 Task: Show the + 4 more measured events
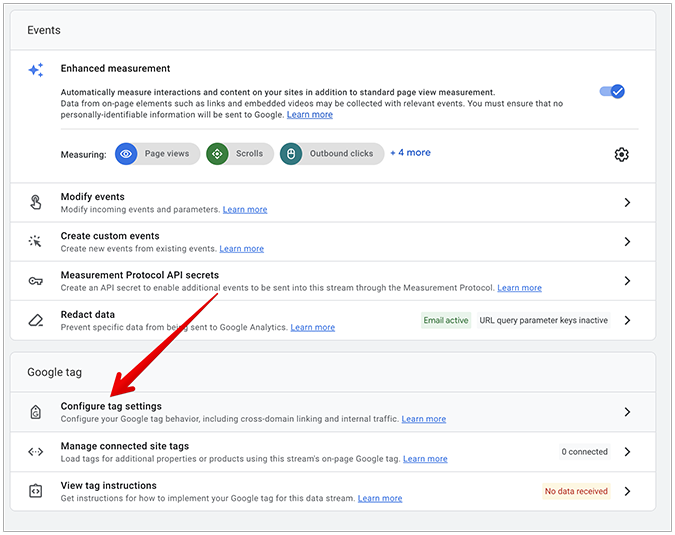pyautogui.click(x=411, y=153)
